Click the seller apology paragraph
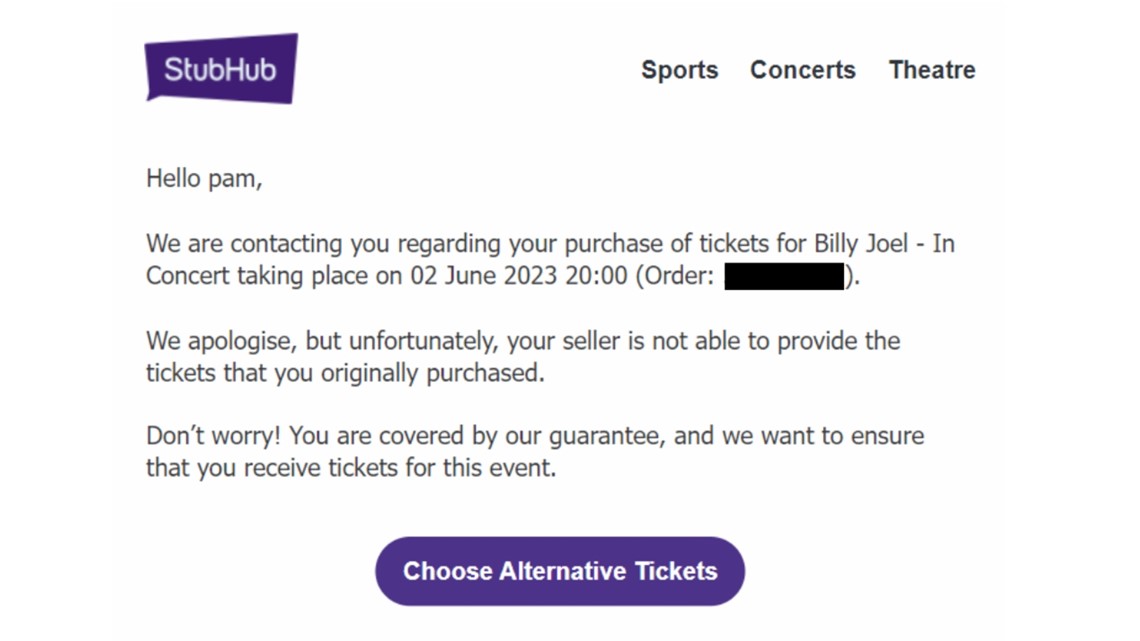The width and height of the screenshot is (1140, 641). (x=522, y=356)
